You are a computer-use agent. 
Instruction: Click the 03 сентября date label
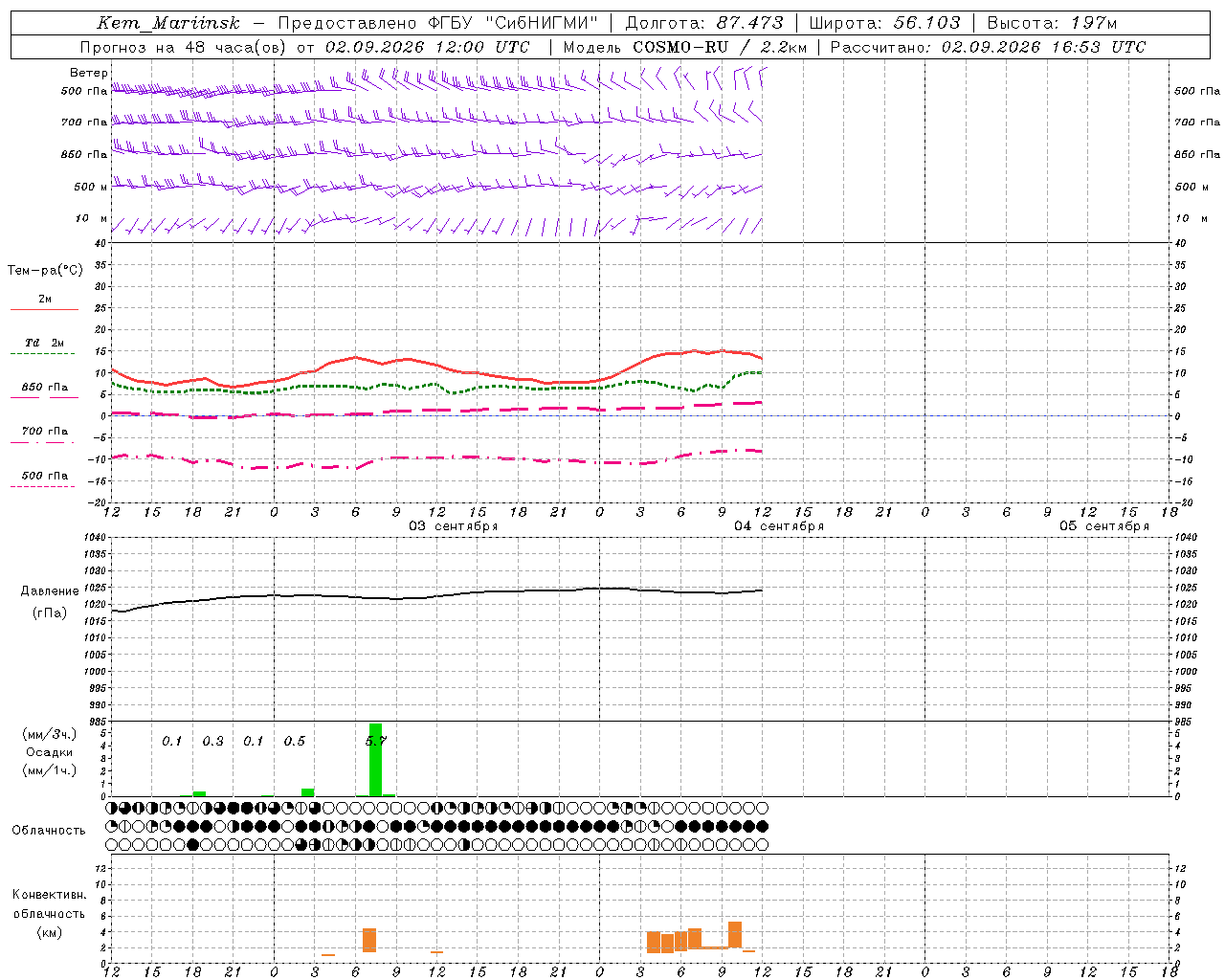454,526
